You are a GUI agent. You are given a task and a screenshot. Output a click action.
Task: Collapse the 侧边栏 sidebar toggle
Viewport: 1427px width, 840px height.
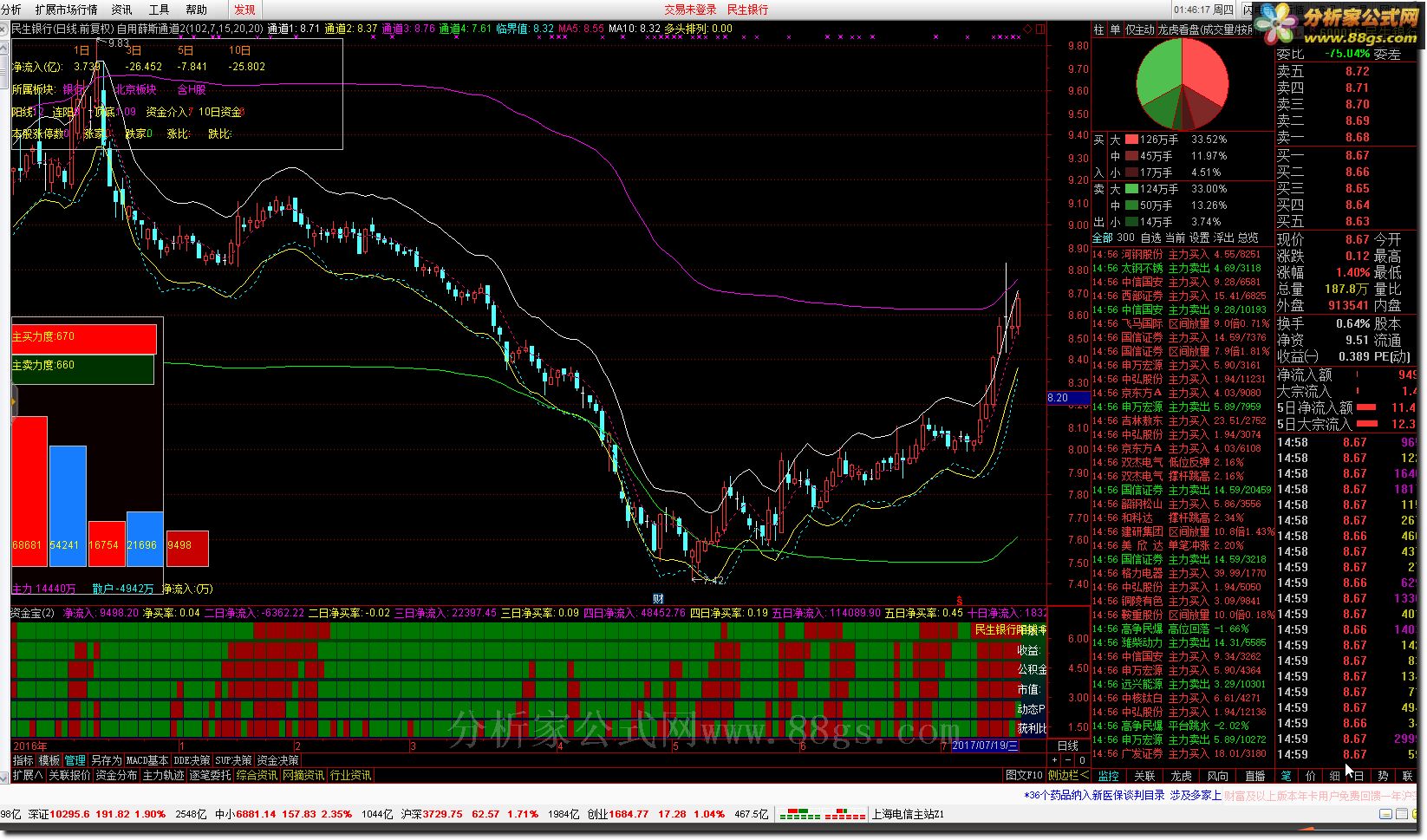point(1068,775)
